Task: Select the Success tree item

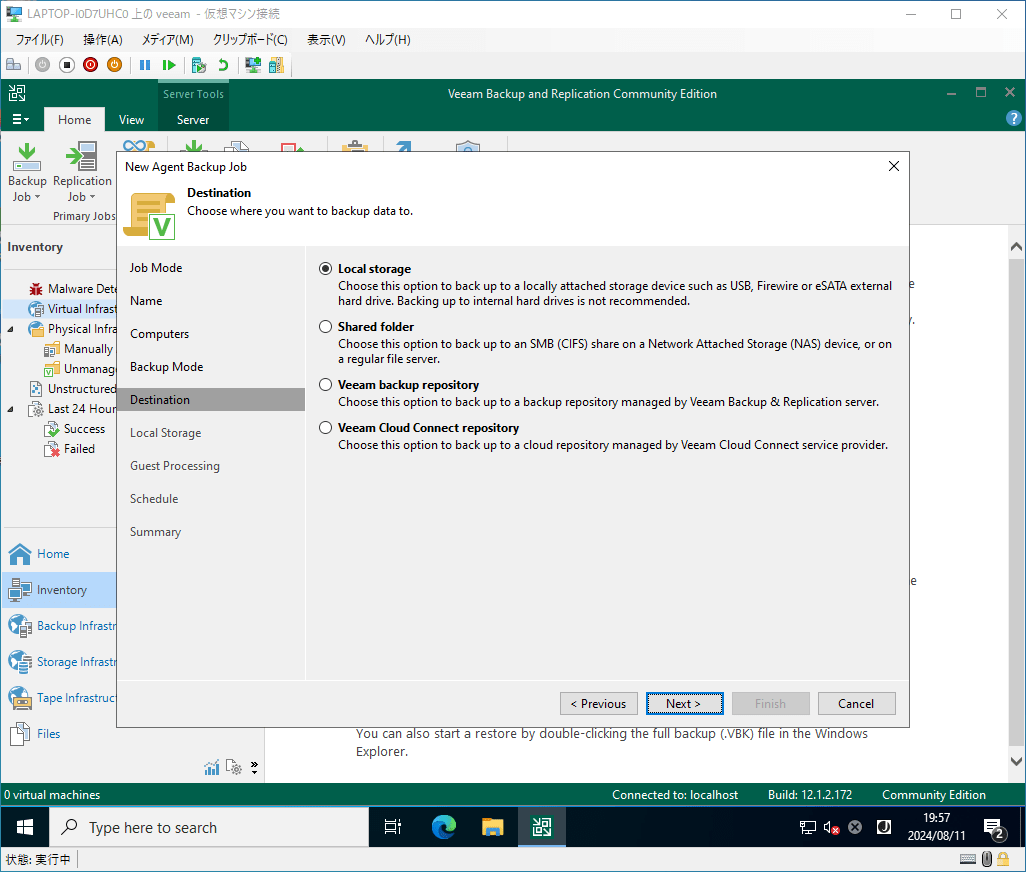Action: [x=75, y=429]
